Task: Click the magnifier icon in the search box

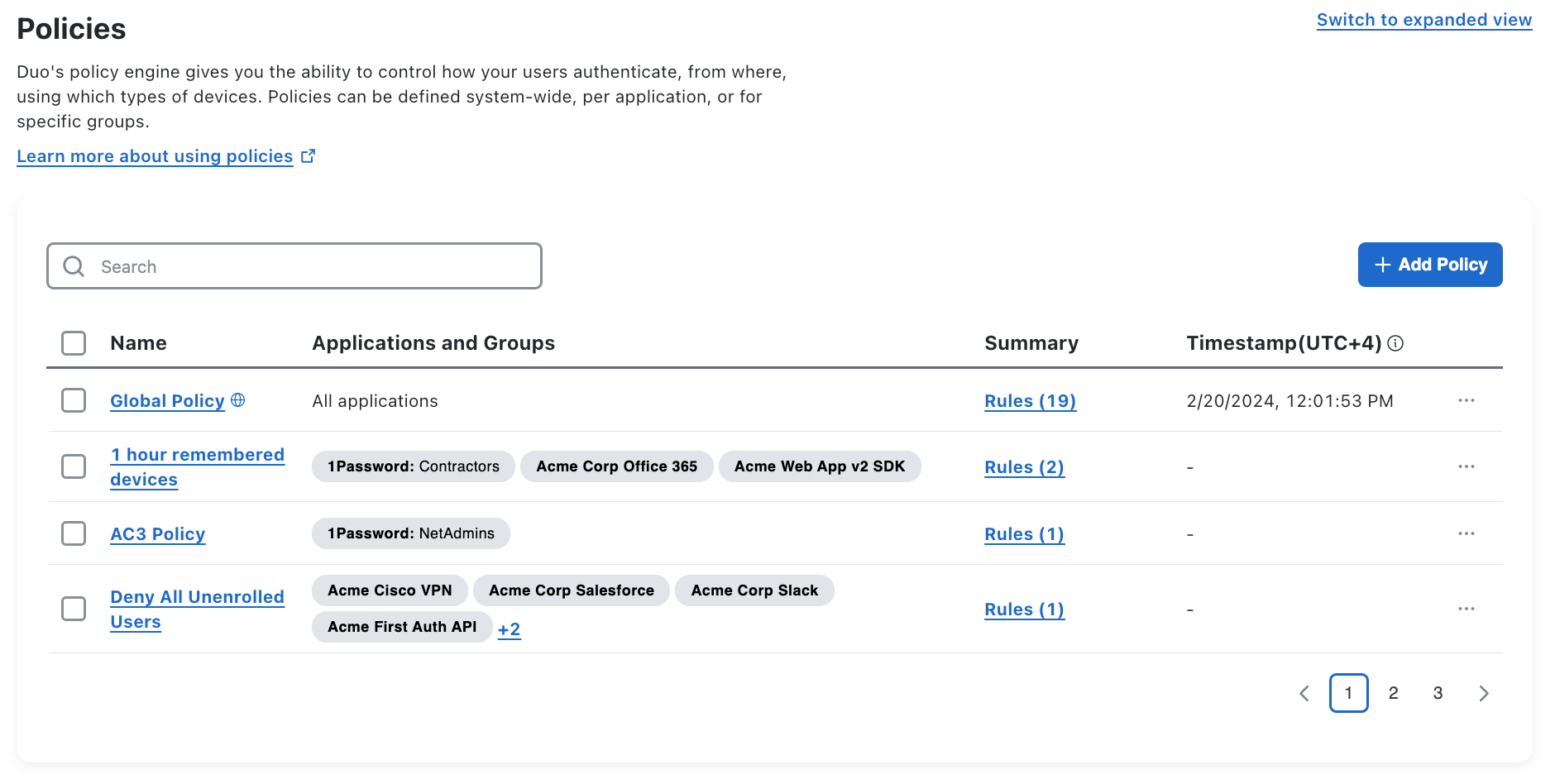Action: coord(74,266)
